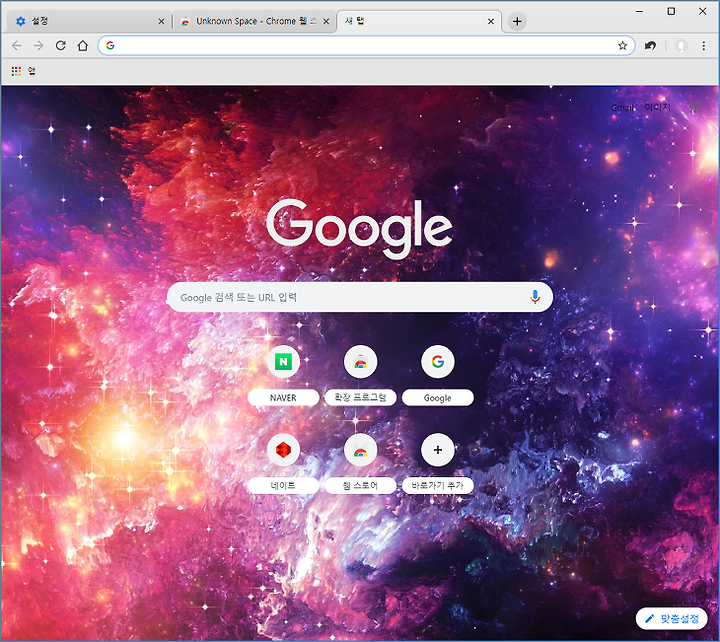This screenshot has width=720, height=642.
Task: Open the profile avatar menu
Action: pyautogui.click(x=681, y=45)
